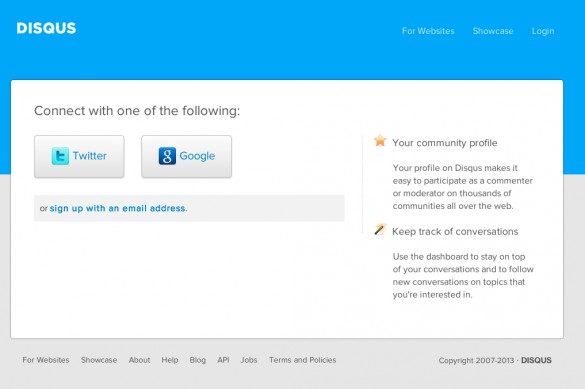This screenshot has width=585, height=389.
Task: Open About footer link
Action: pyautogui.click(x=140, y=360)
